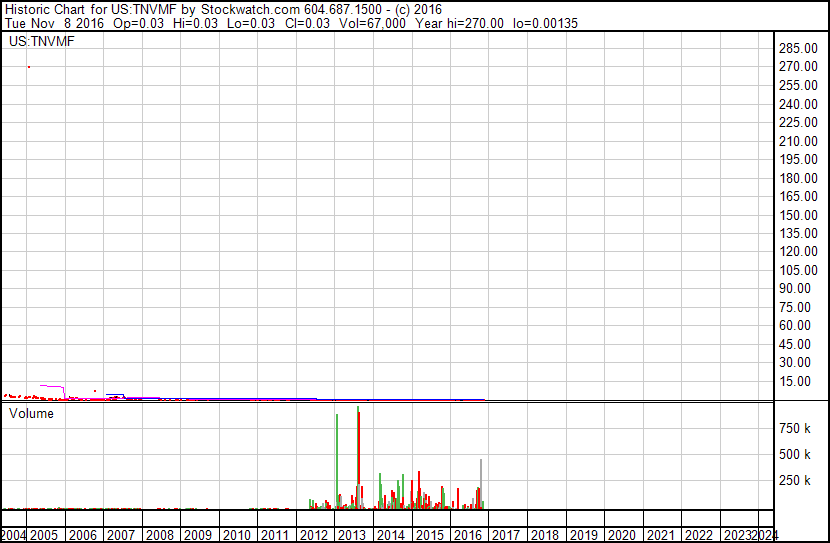Click the 2010 year label
830x543 pixels.
tap(237, 535)
